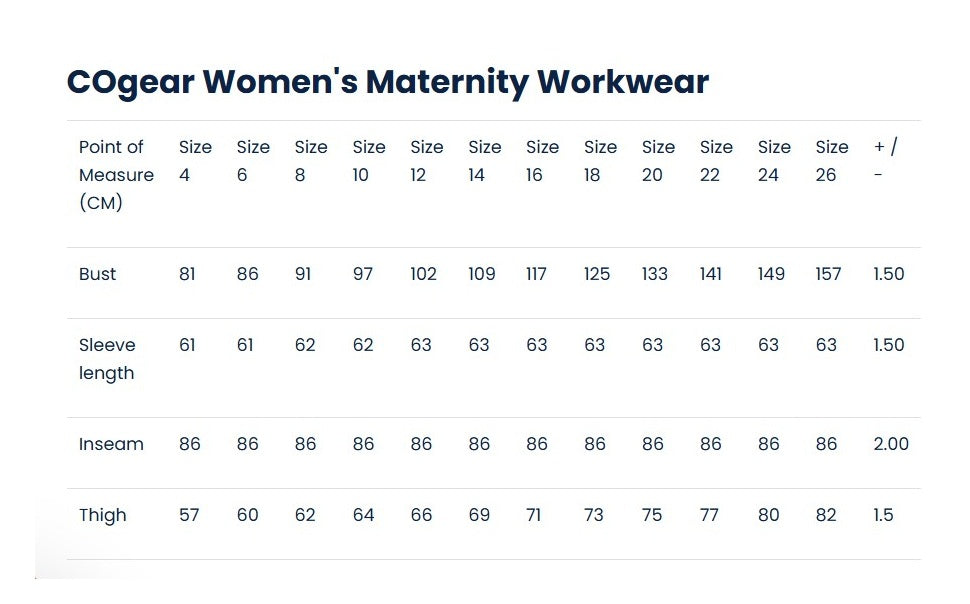The width and height of the screenshot is (970, 604).
Task: Click the Point of Measure (CM) header
Action: tap(116, 175)
